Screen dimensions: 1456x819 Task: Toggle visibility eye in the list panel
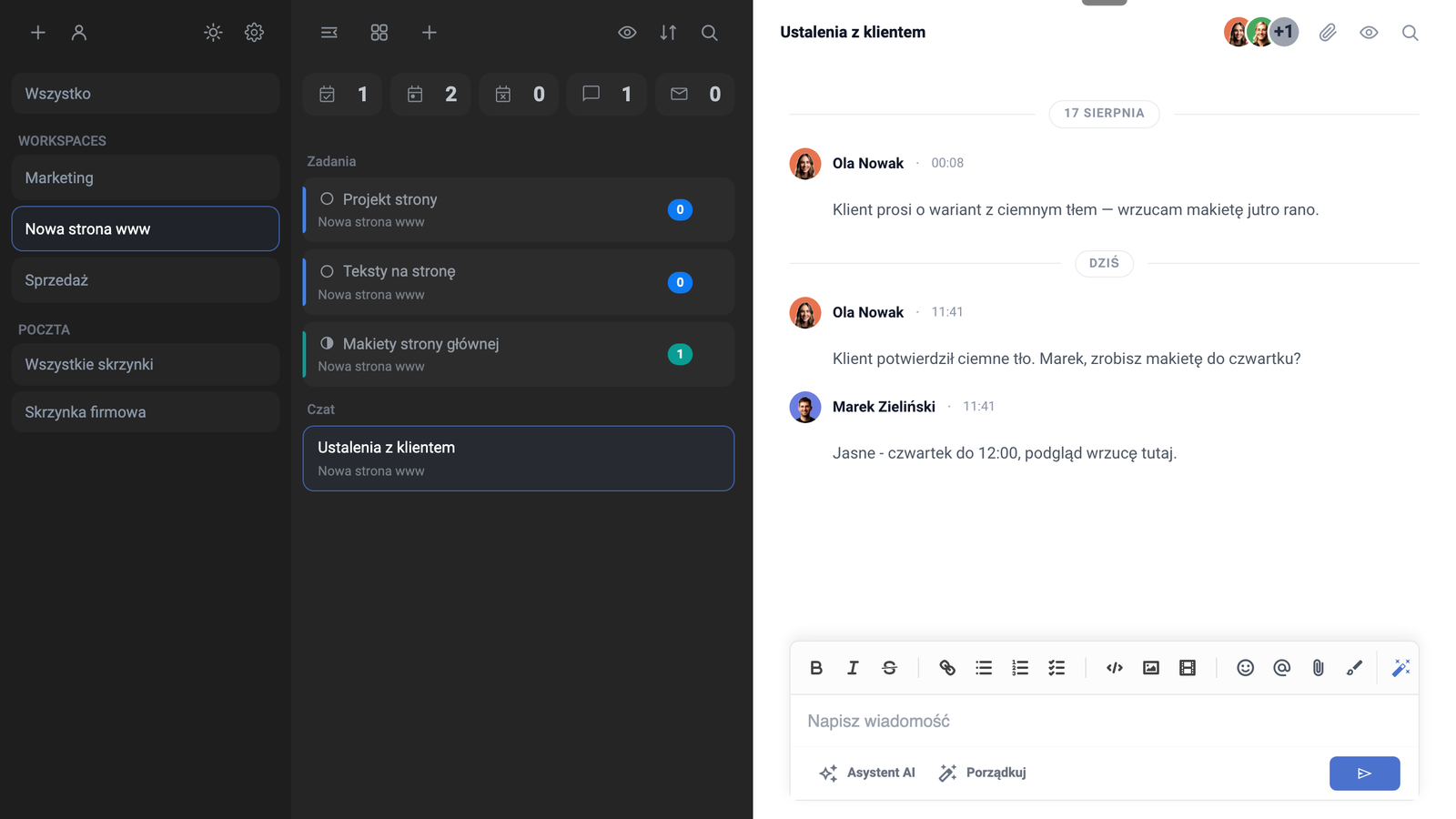[x=627, y=33]
